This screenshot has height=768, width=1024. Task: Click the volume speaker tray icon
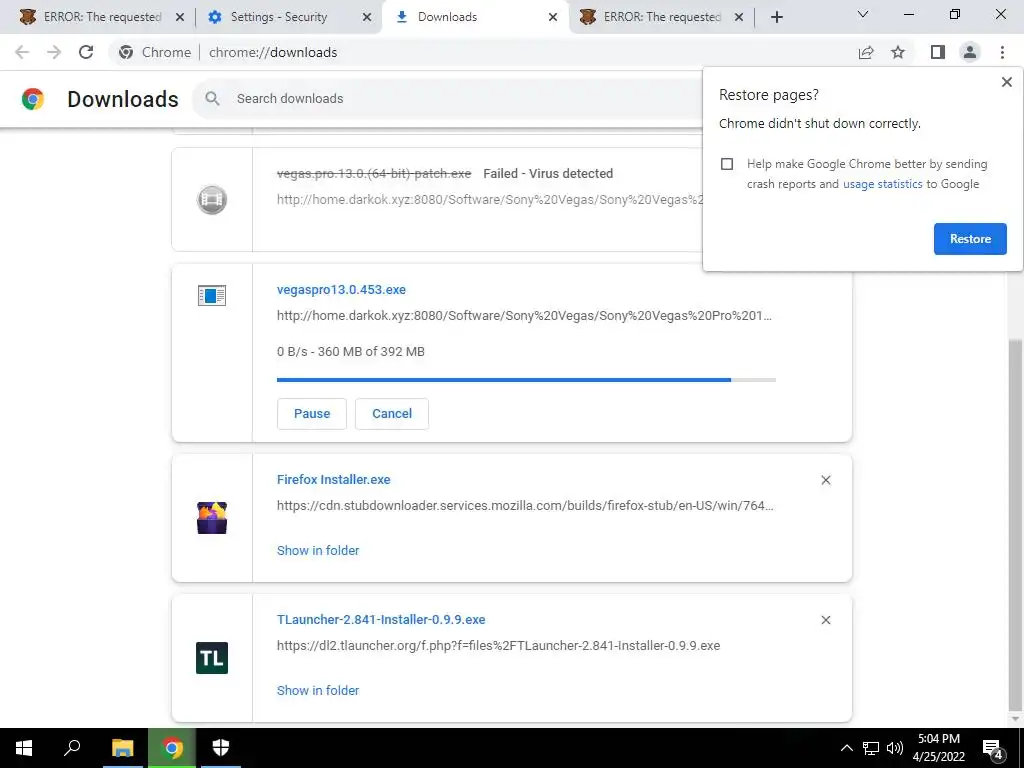click(x=895, y=748)
